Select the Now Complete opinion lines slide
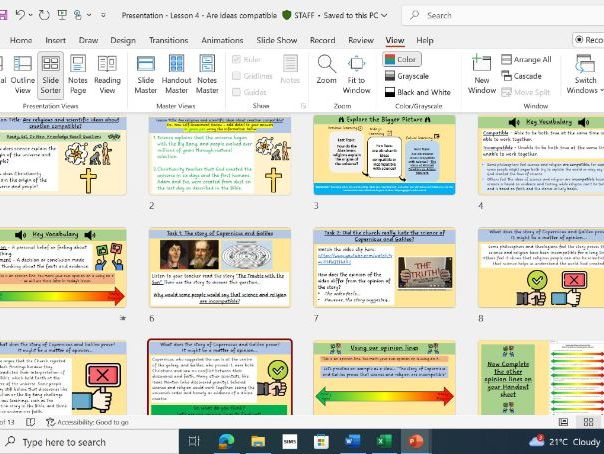The image size is (604, 454). [x=541, y=378]
